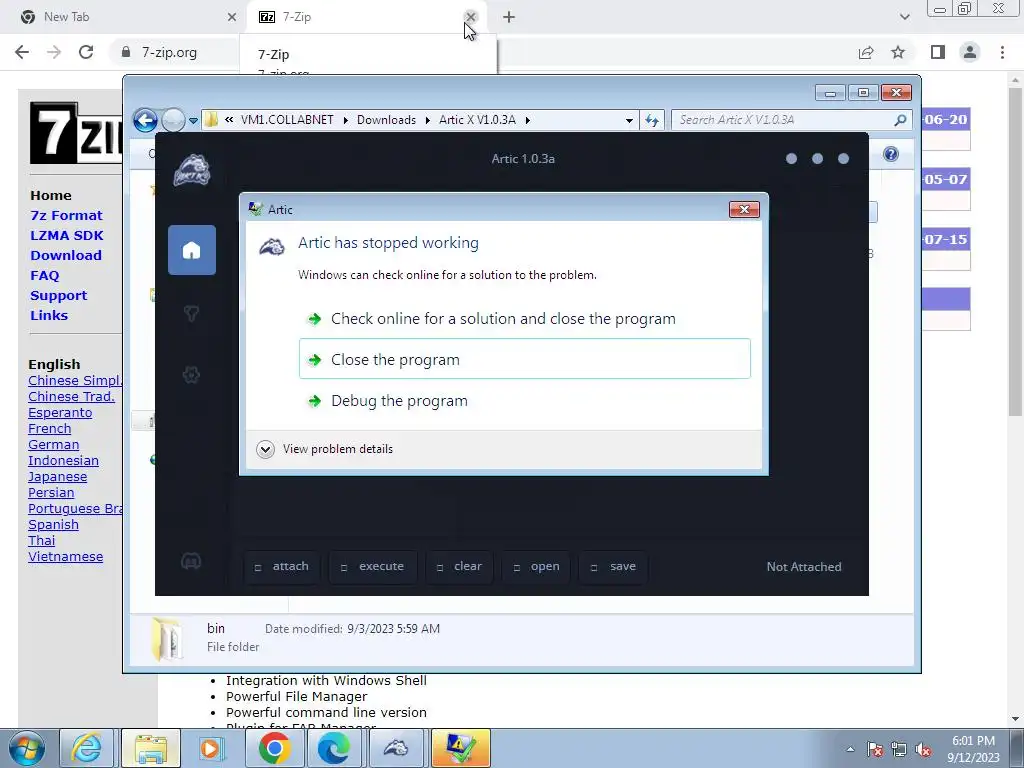Open Explorer recent locations dropdown
This screenshot has width=1024, height=768.
[193, 120]
